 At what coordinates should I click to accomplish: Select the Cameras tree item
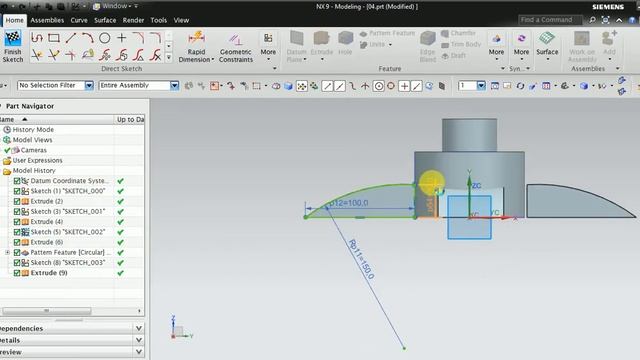point(33,150)
